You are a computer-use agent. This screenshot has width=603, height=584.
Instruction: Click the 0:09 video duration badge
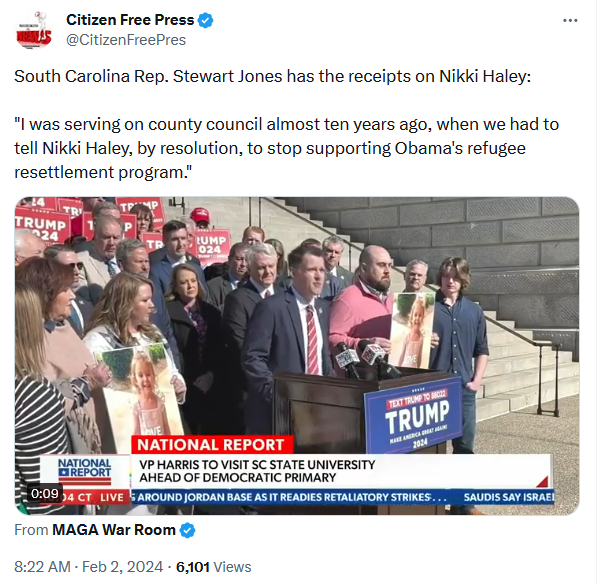coord(45,493)
